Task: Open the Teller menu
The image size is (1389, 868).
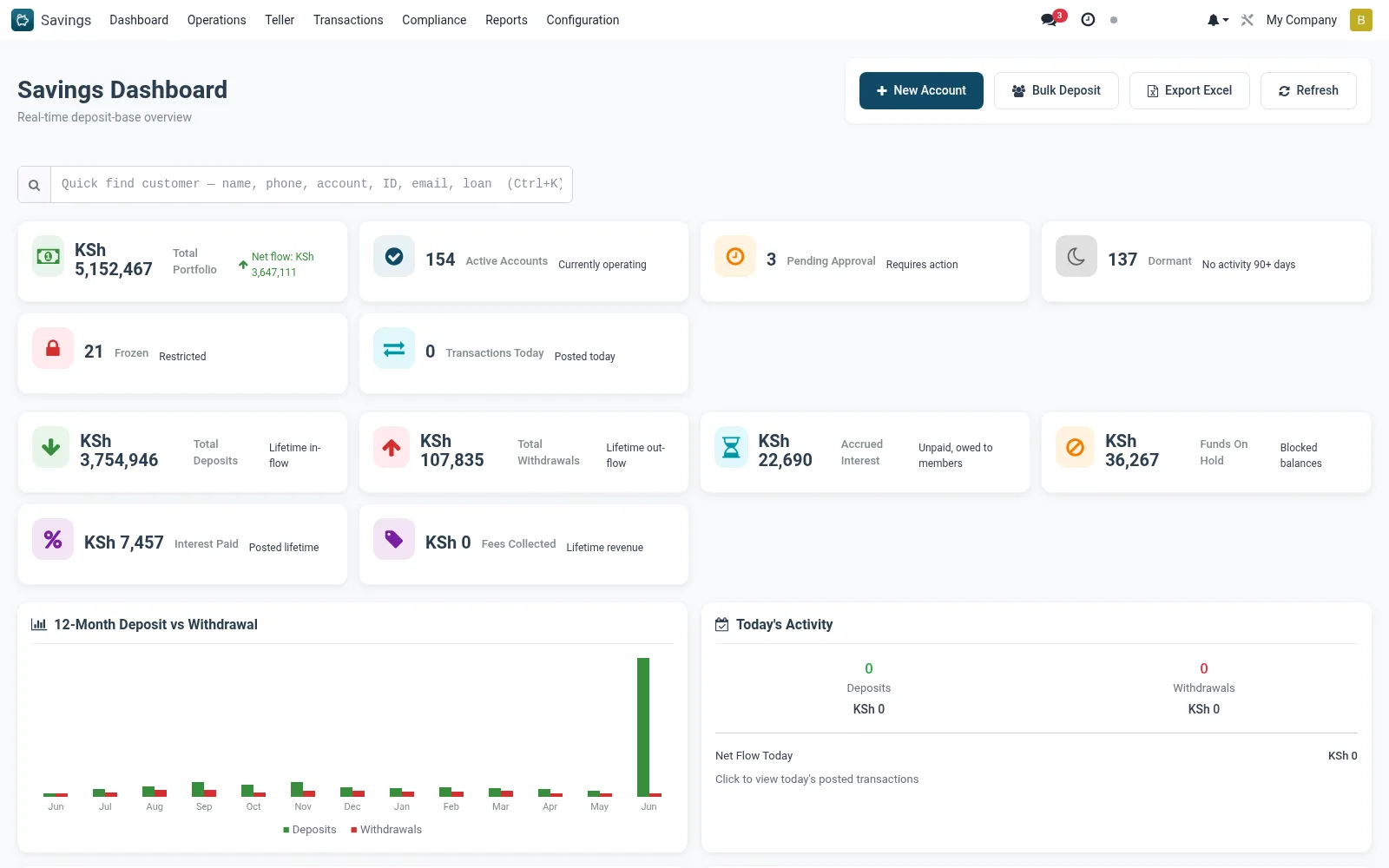Action: [x=280, y=20]
